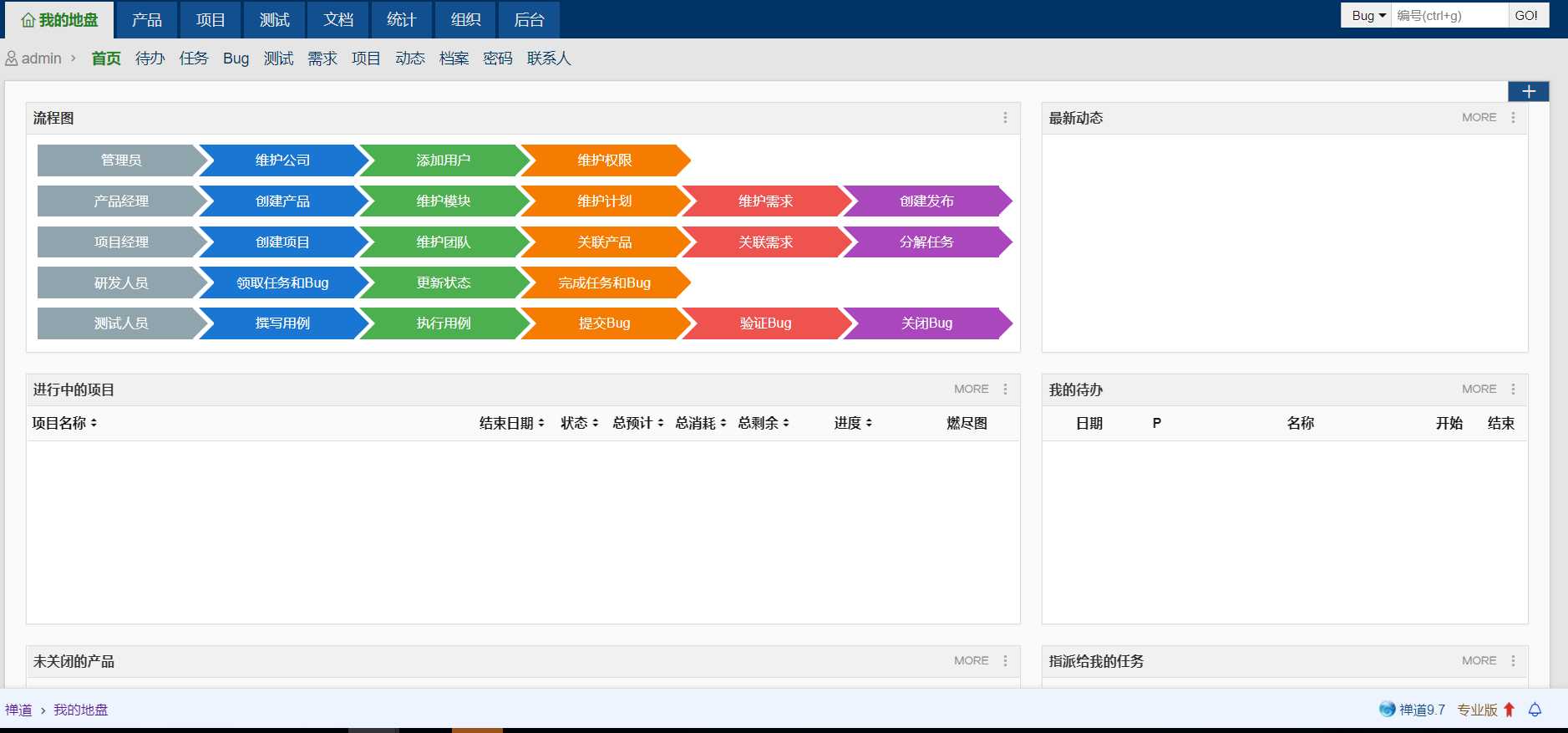Click the admin user icon
The width and height of the screenshot is (1568, 733).
[12, 59]
